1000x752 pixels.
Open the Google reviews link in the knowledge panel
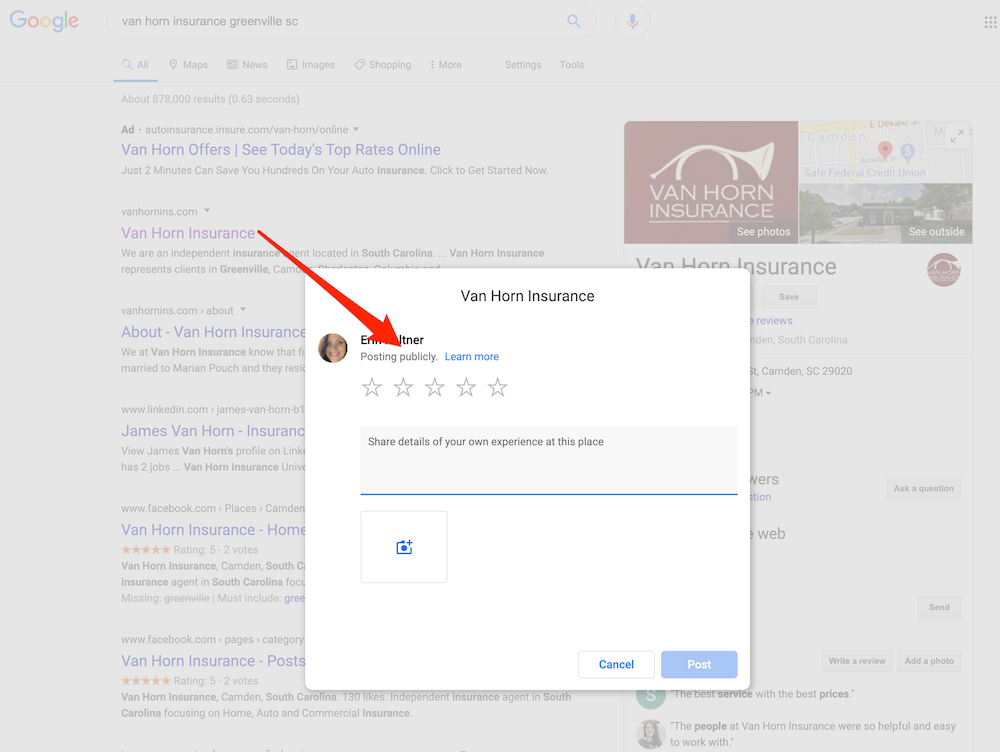pyautogui.click(x=771, y=321)
